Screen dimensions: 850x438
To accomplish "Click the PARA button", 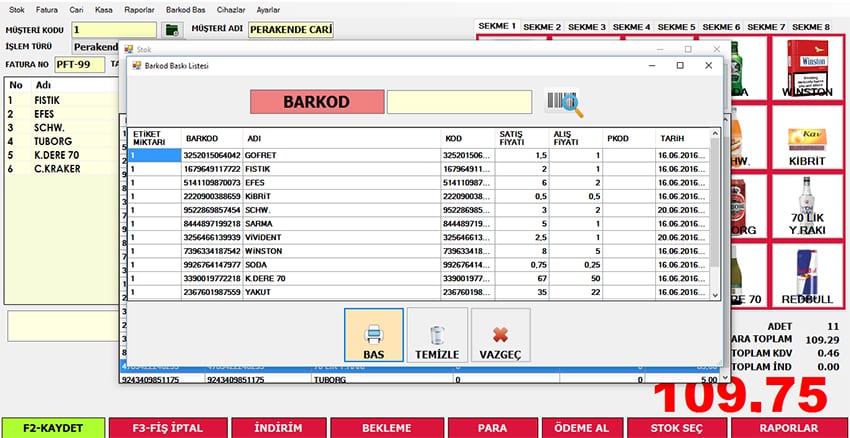I will click(492, 428).
